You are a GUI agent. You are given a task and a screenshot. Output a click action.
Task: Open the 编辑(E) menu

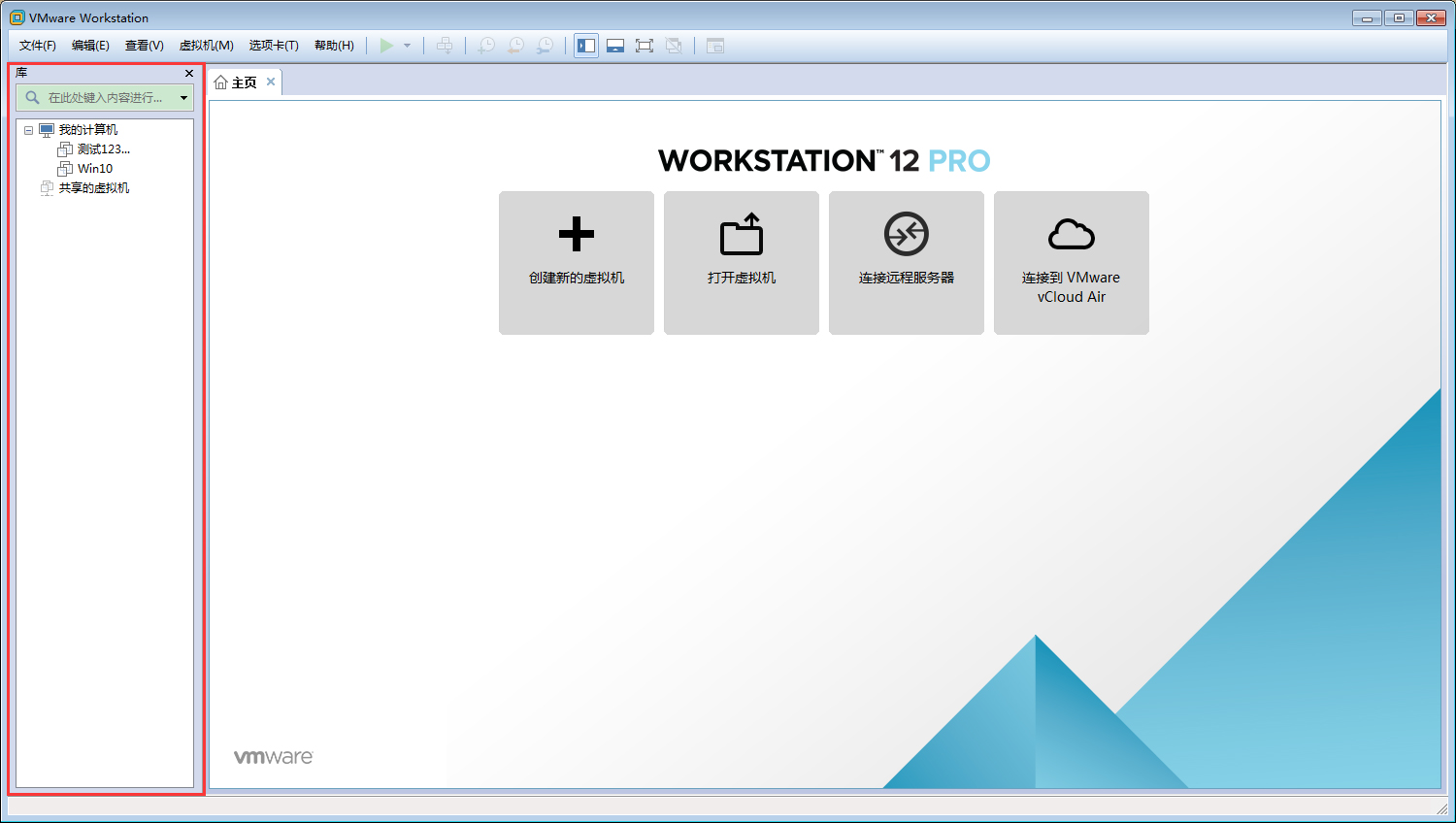coord(90,46)
